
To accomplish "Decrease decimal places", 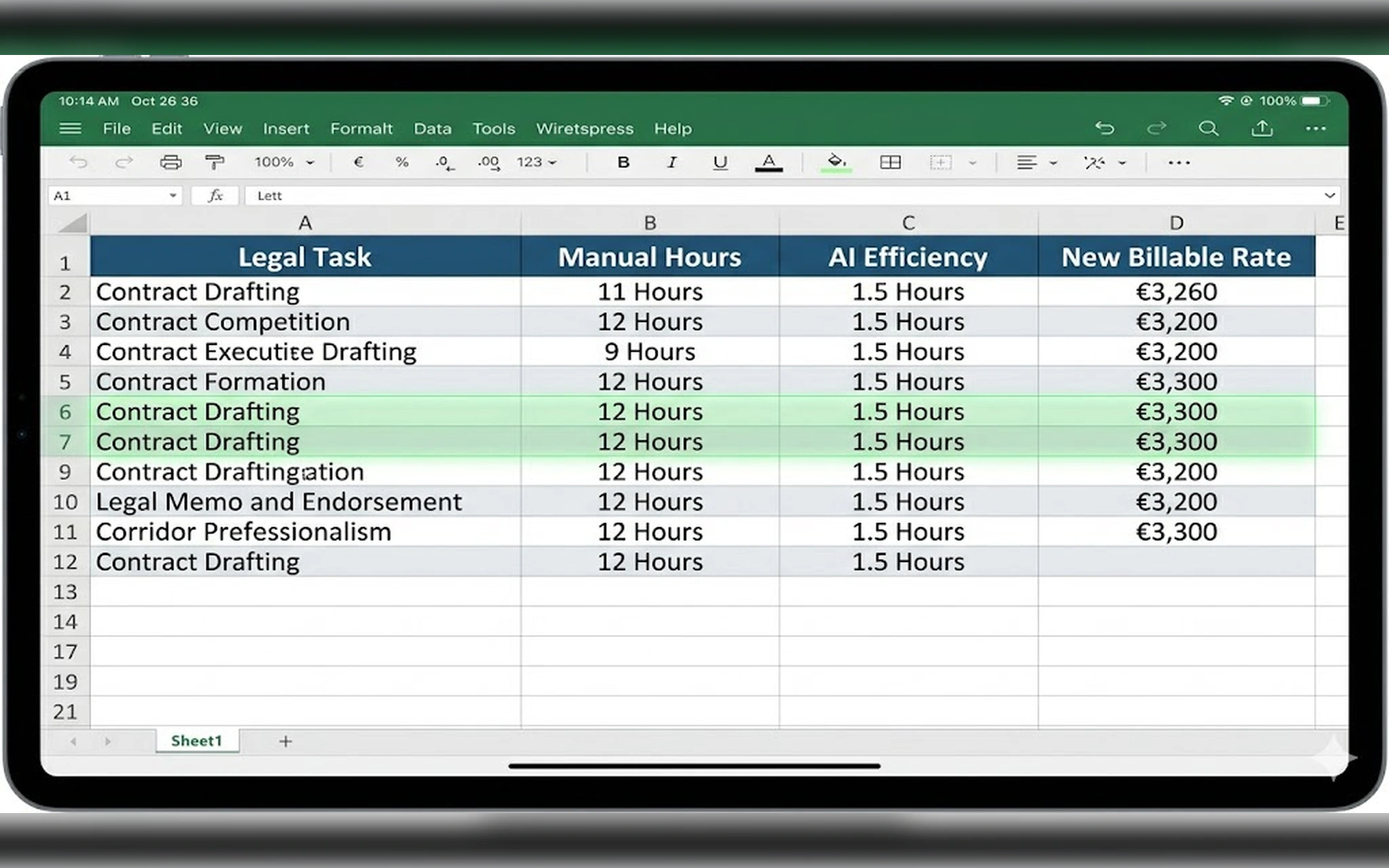I will (443, 162).
